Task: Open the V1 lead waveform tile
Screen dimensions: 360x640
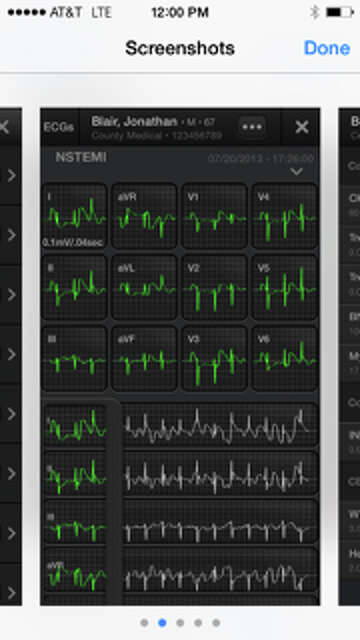Action: 214,216
